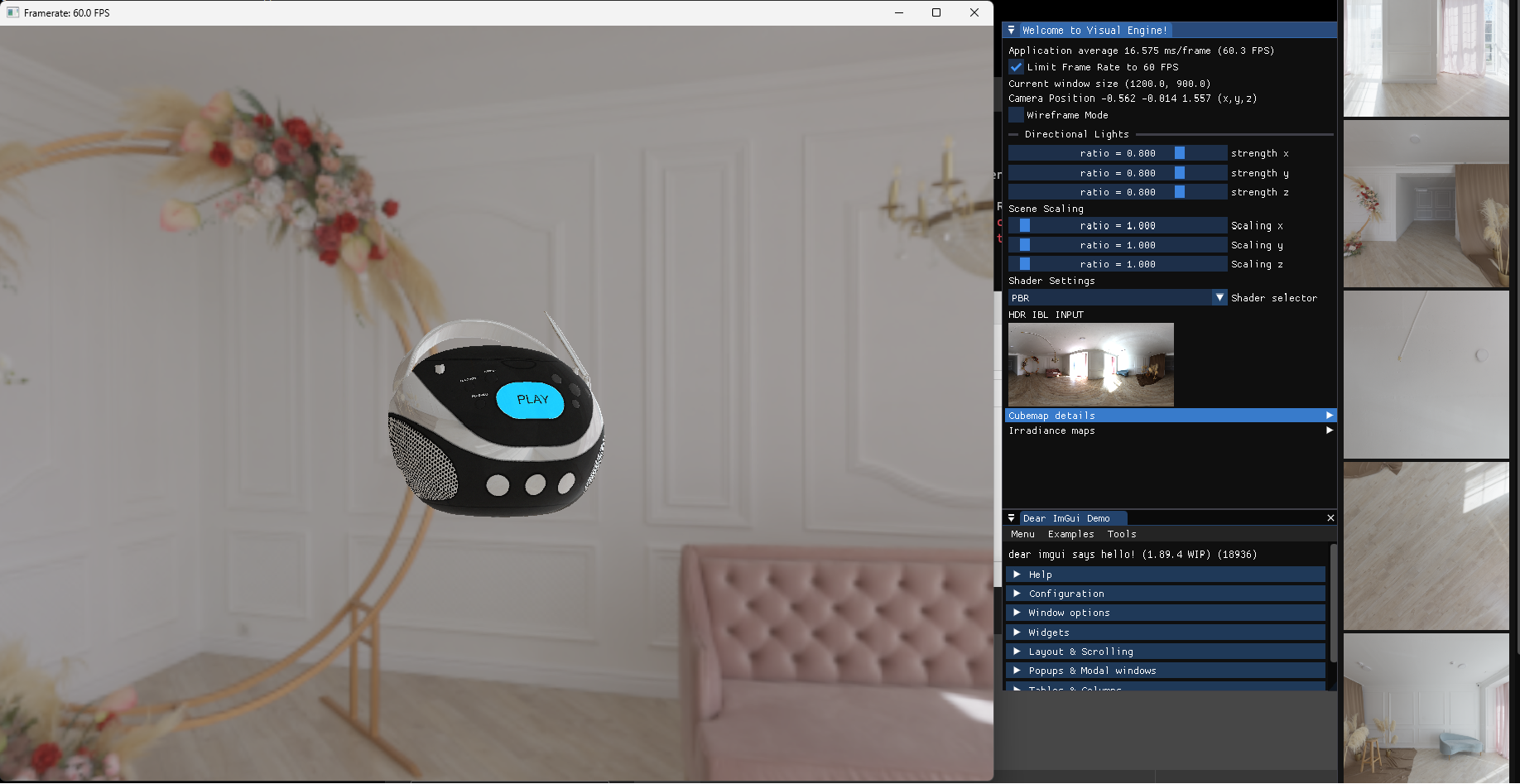Viewport: 1520px width, 784px height.
Task: Click the Application average frame time text
Action: pos(1141,51)
